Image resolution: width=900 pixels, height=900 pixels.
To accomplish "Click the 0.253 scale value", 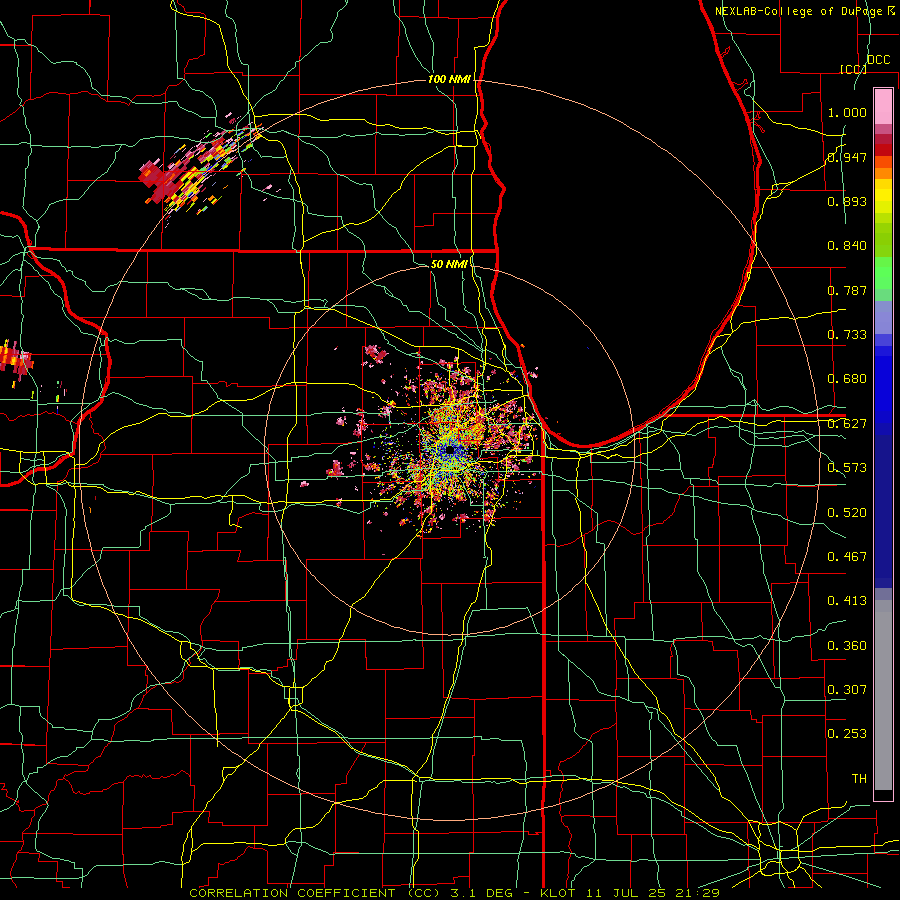I will (x=847, y=734).
